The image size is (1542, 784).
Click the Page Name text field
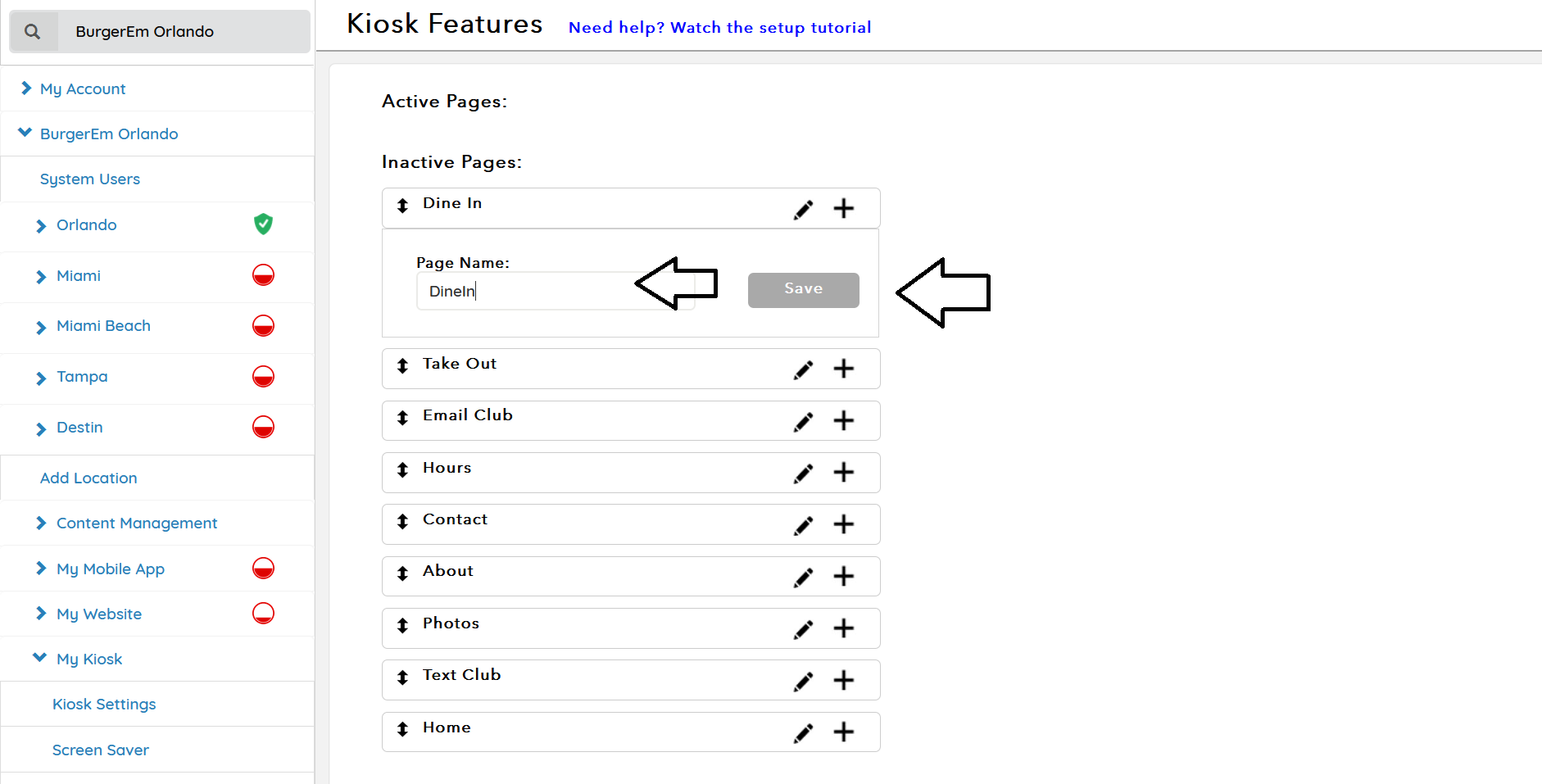[x=533, y=292]
